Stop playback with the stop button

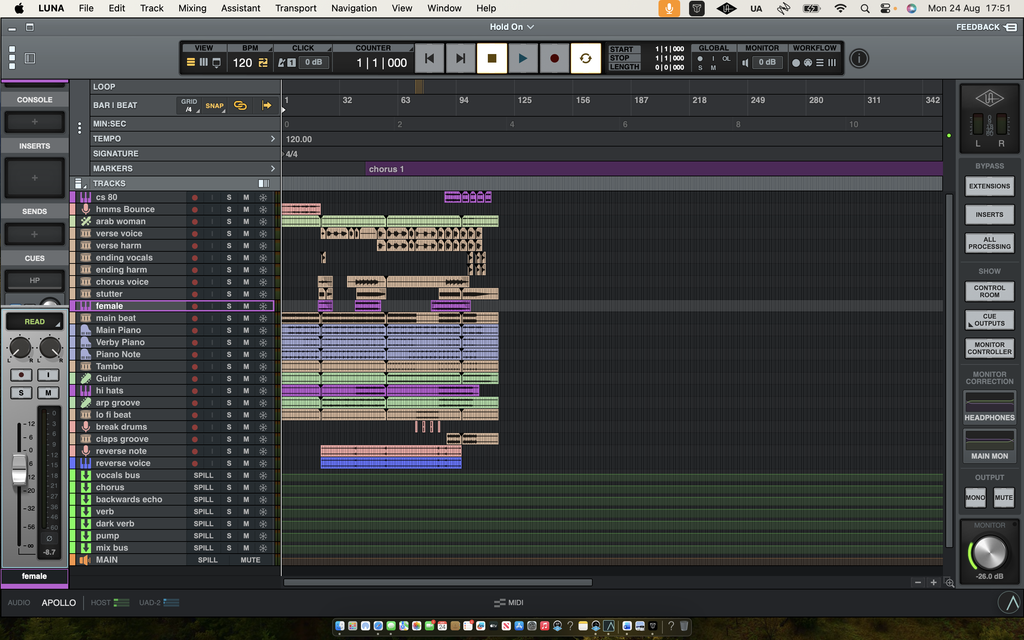(492, 59)
